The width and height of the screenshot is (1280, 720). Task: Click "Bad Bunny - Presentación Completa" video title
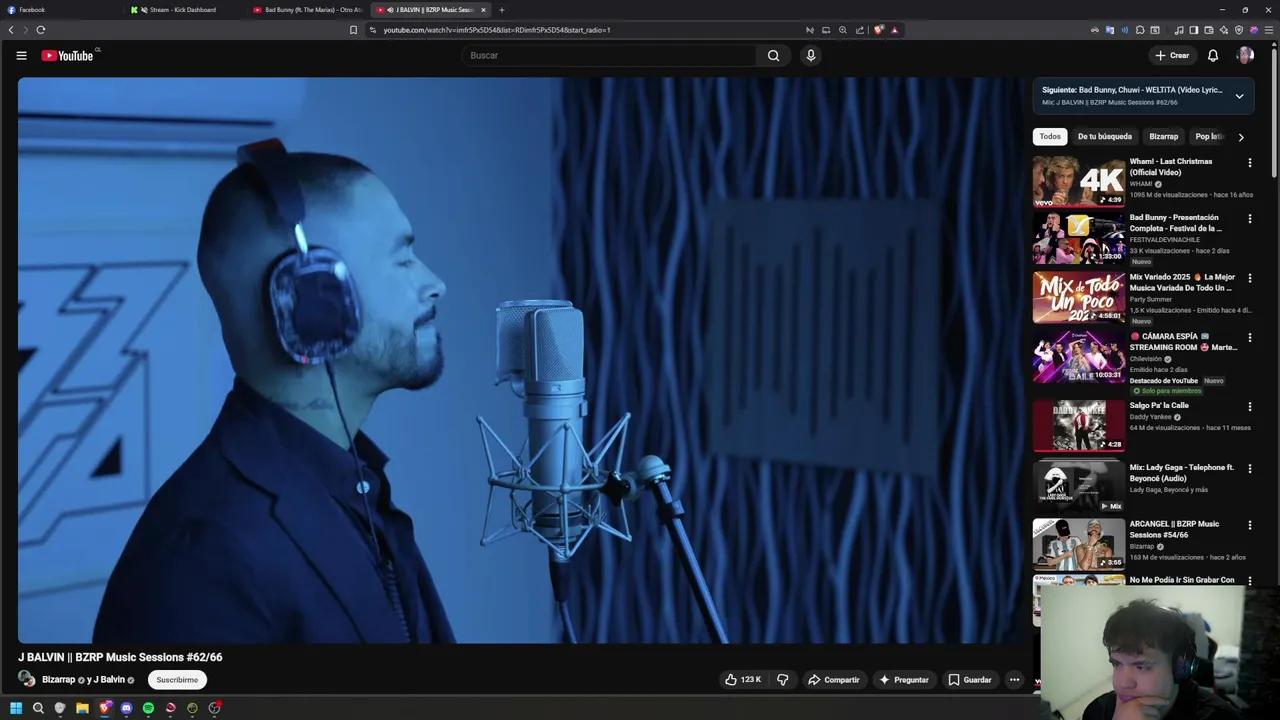point(1175,223)
